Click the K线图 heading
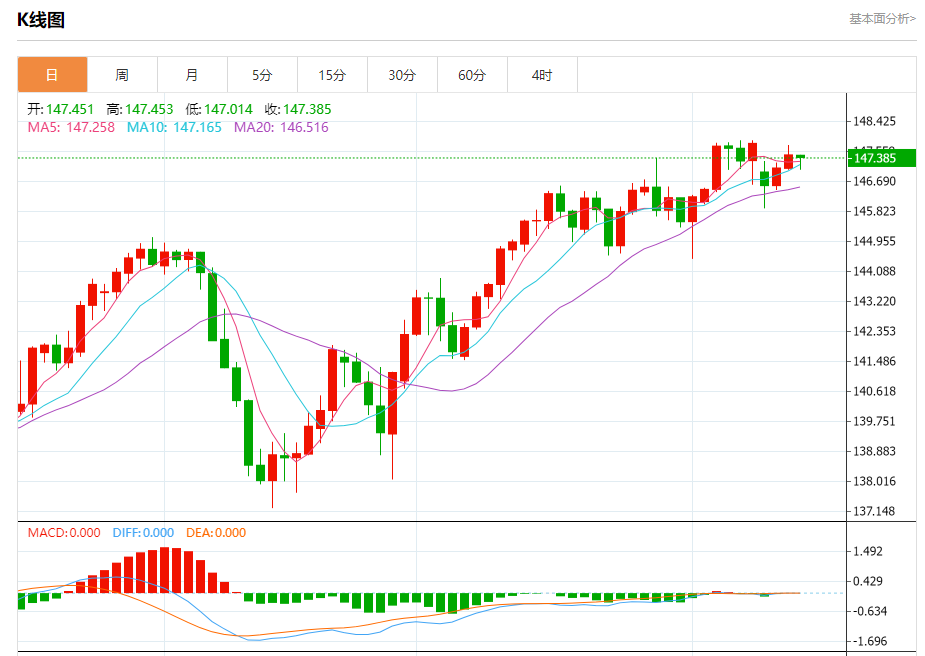 [41, 20]
